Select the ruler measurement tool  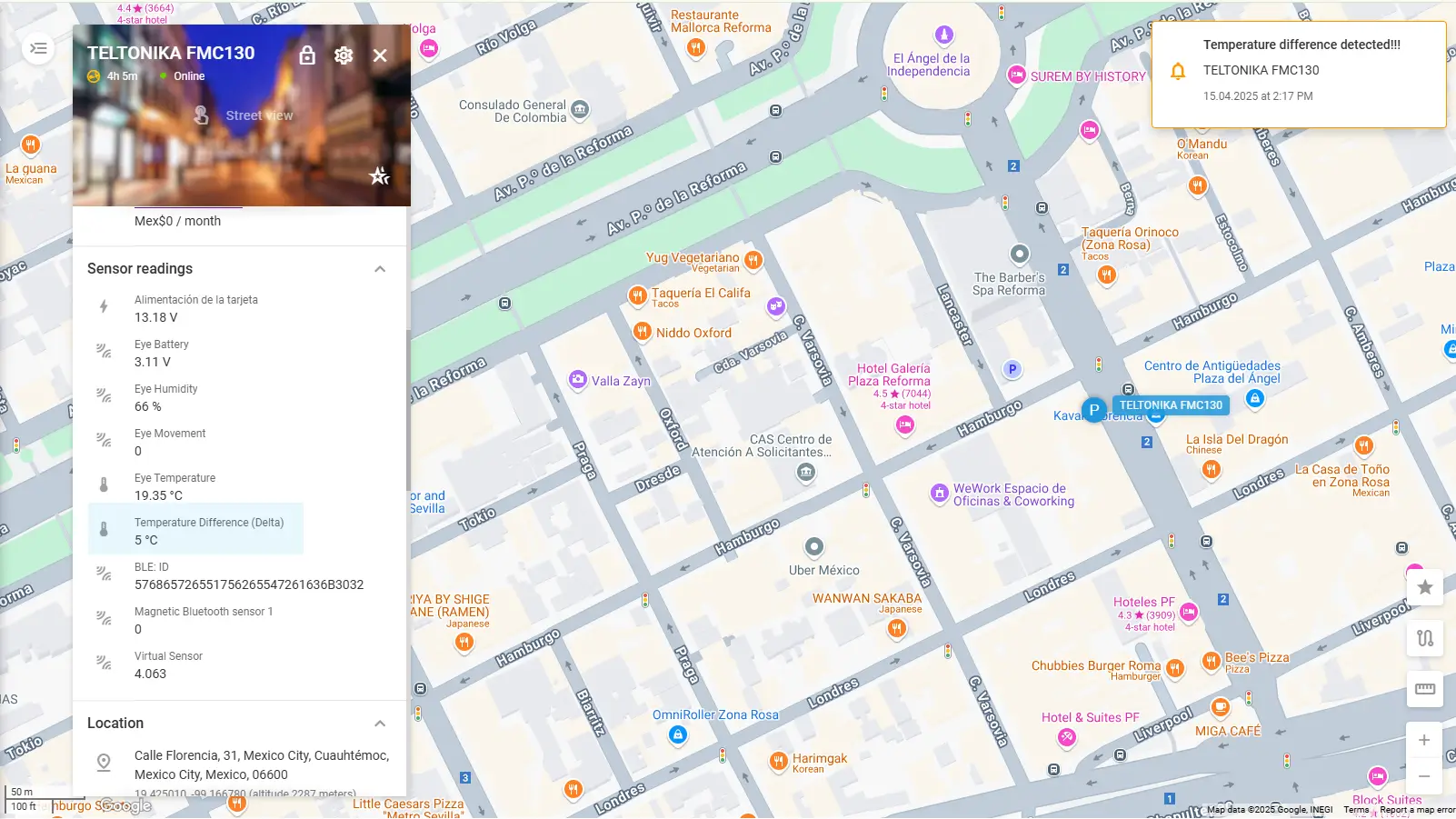pyautogui.click(x=1425, y=689)
